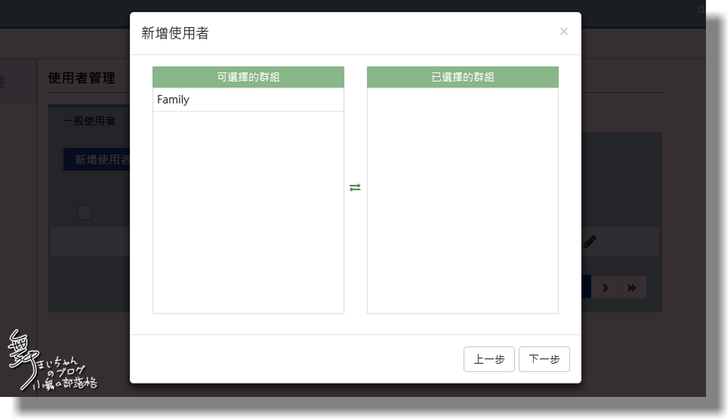The width and height of the screenshot is (728, 419).
Task: Click the 已選擇的群組 list header
Action: coord(462,77)
